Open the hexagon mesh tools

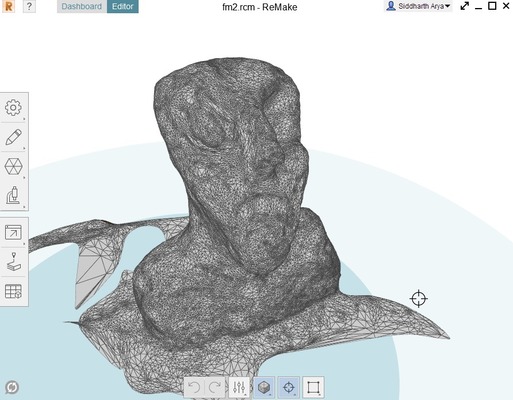(x=13, y=166)
